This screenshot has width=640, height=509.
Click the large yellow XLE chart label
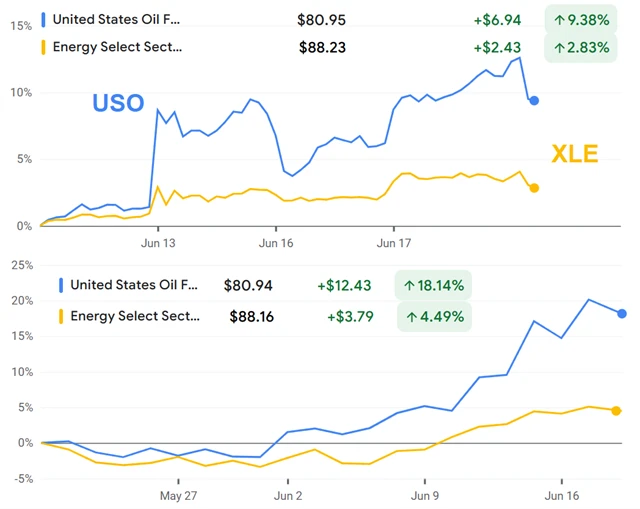(574, 153)
